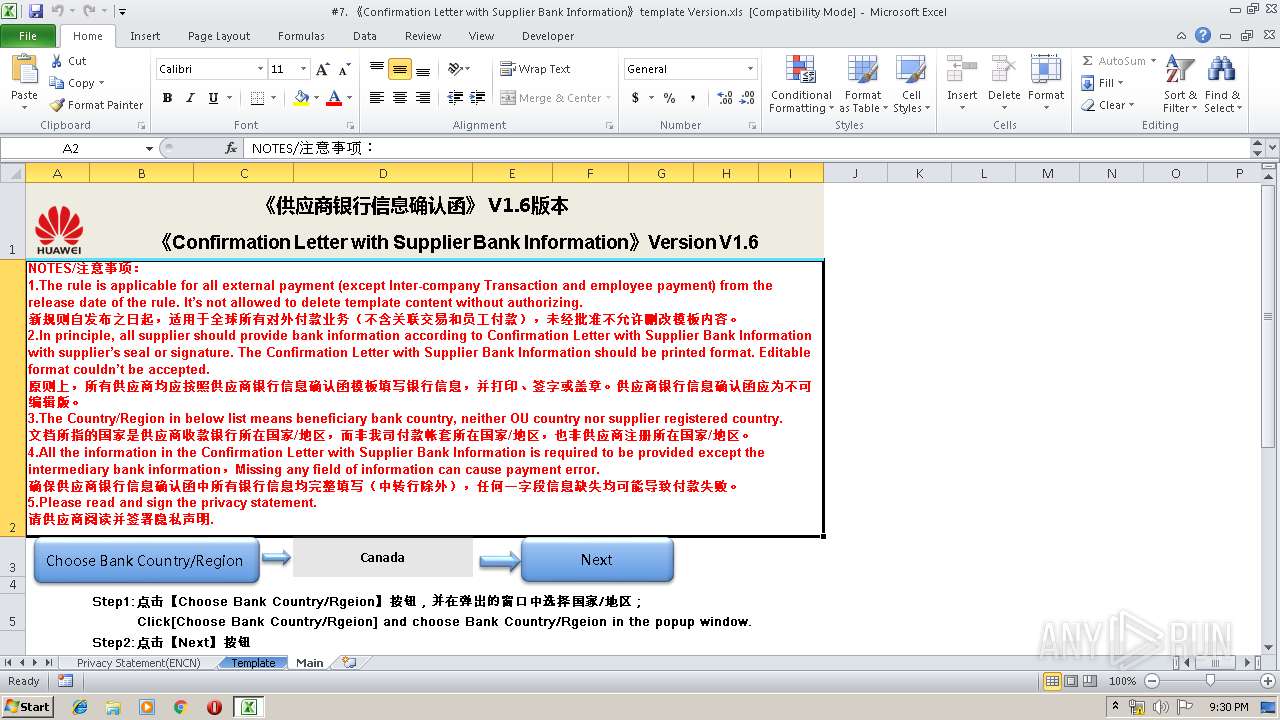
Task: Click the Bottom Align icon
Action: [423, 69]
